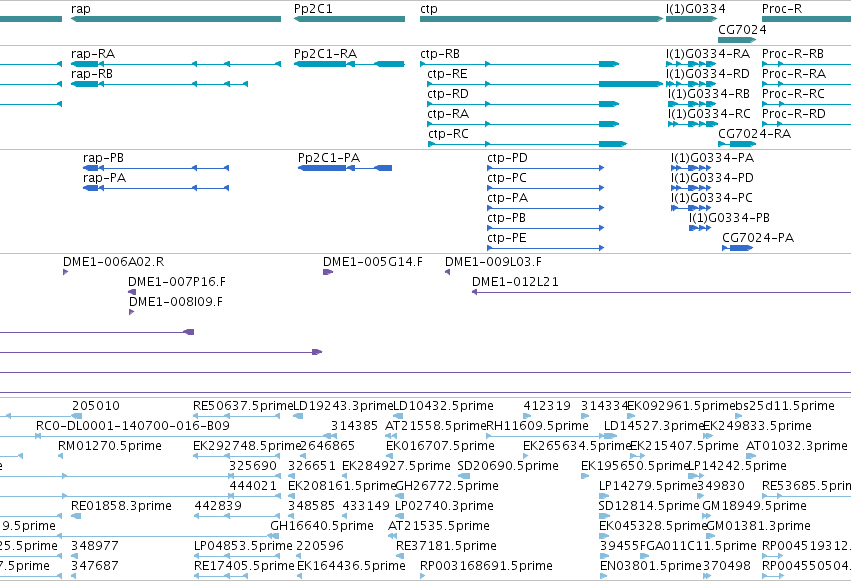Click EST SD20690.5prime label
The image size is (851, 581).
(x=508, y=466)
